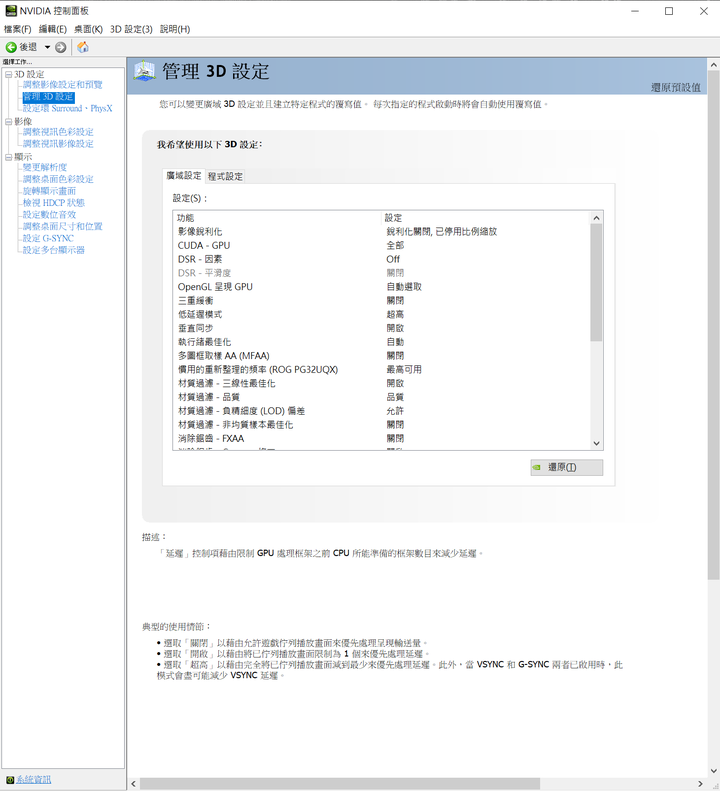Image resolution: width=720 pixels, height=791 pixels.
Task: Click the 系統資訊 icon at bottom left
Action: pyautogui.click(x=10, y=780)
